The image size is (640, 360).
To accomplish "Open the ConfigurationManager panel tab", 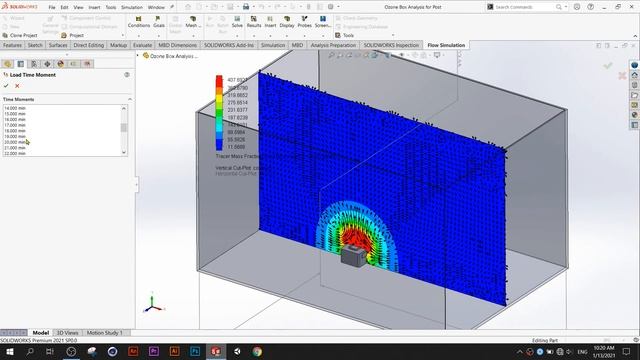I will [34, 64].
